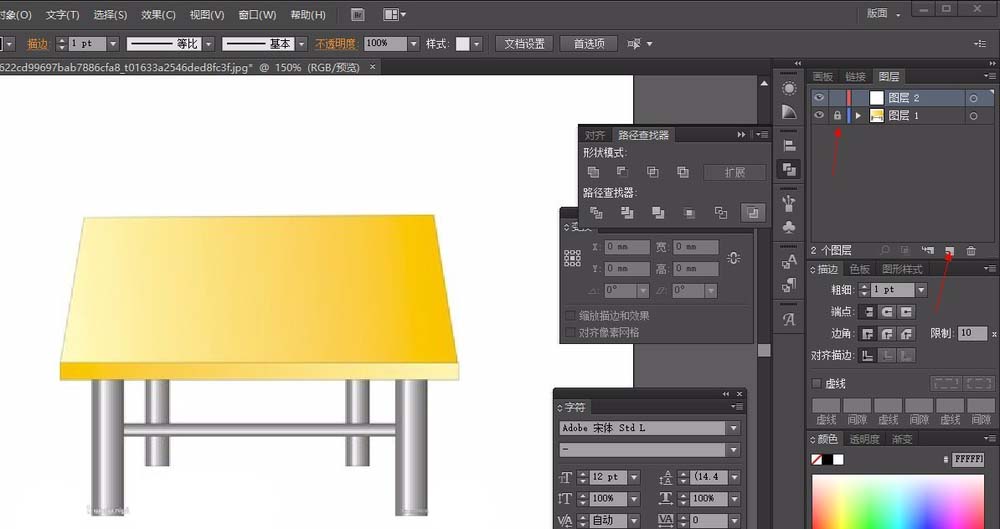Open the 基本 brush definition dropdown
The height and width of the screenshot is (529, 1000).
pos(302,44)
